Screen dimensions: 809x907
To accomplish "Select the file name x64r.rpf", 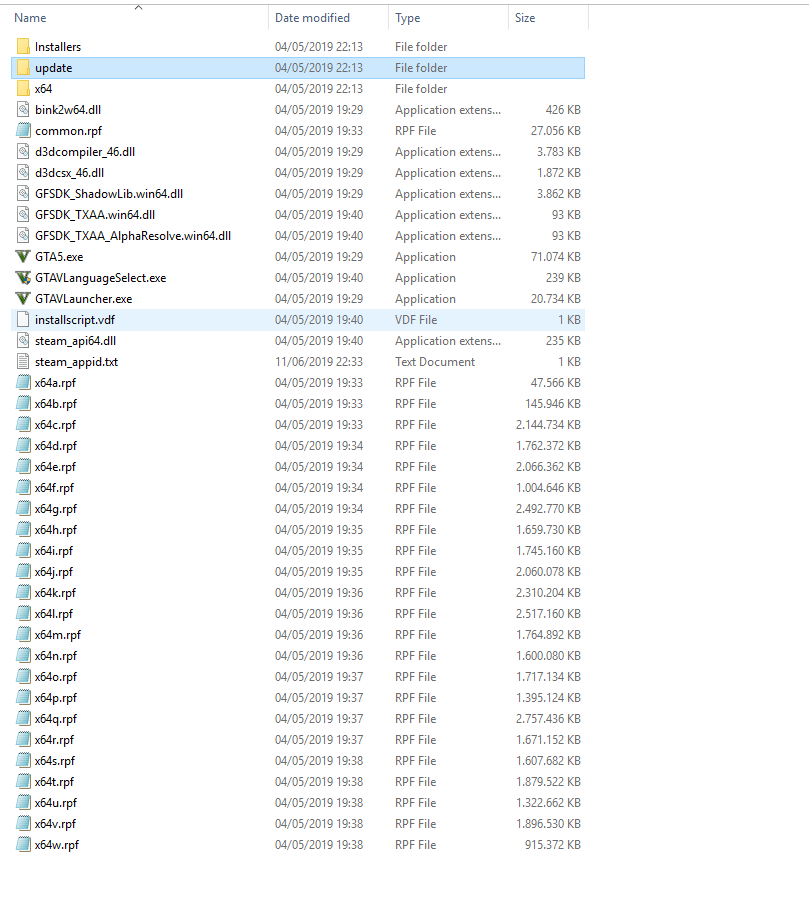I will (54, 740).
